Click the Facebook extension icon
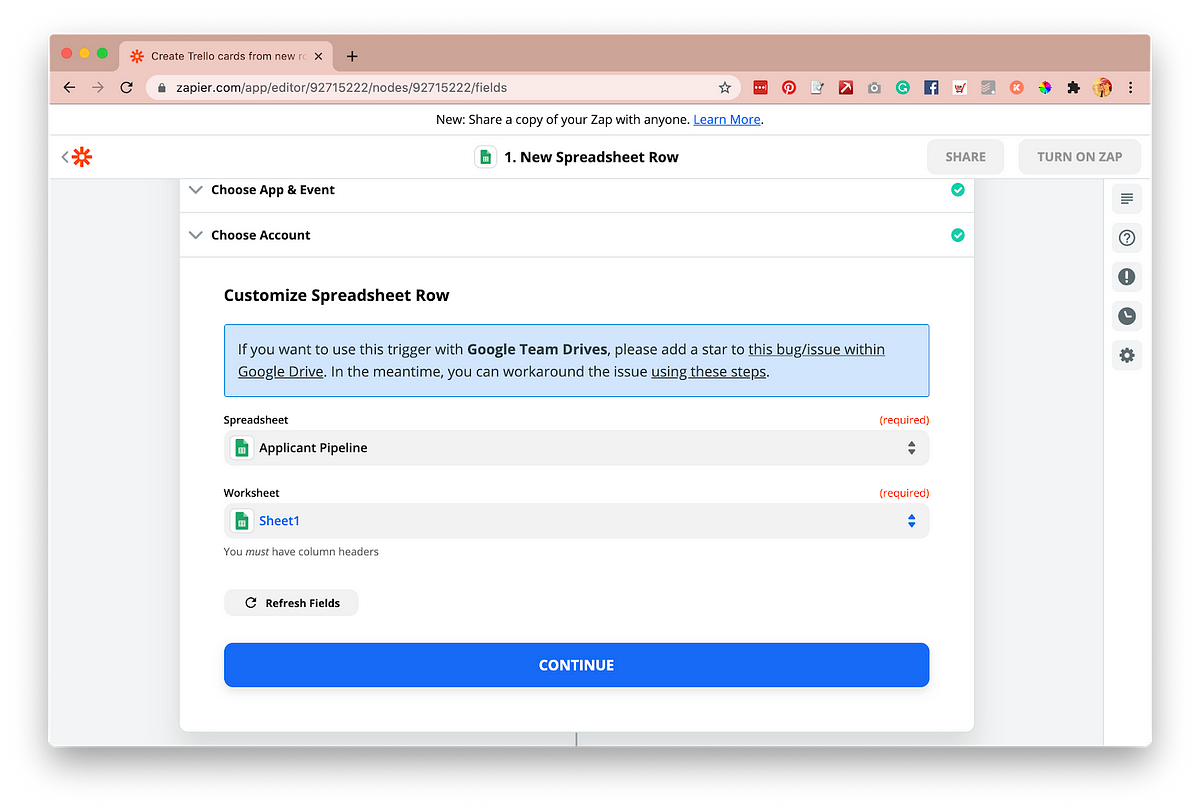 point(931,88)
